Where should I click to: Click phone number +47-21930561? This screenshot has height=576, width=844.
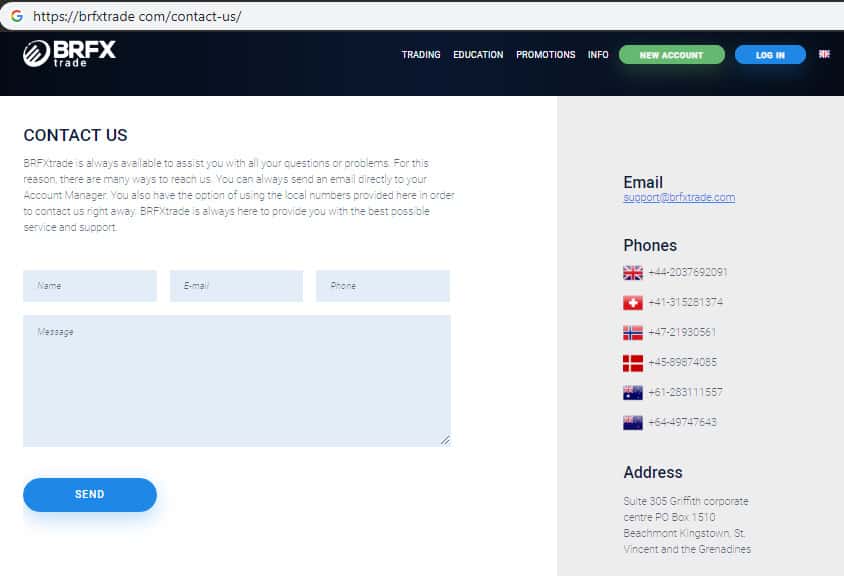click(683, 333)
